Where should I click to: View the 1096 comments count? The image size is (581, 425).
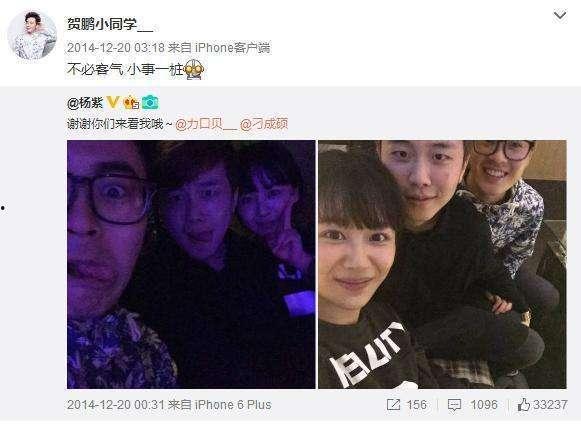(484, 405)
